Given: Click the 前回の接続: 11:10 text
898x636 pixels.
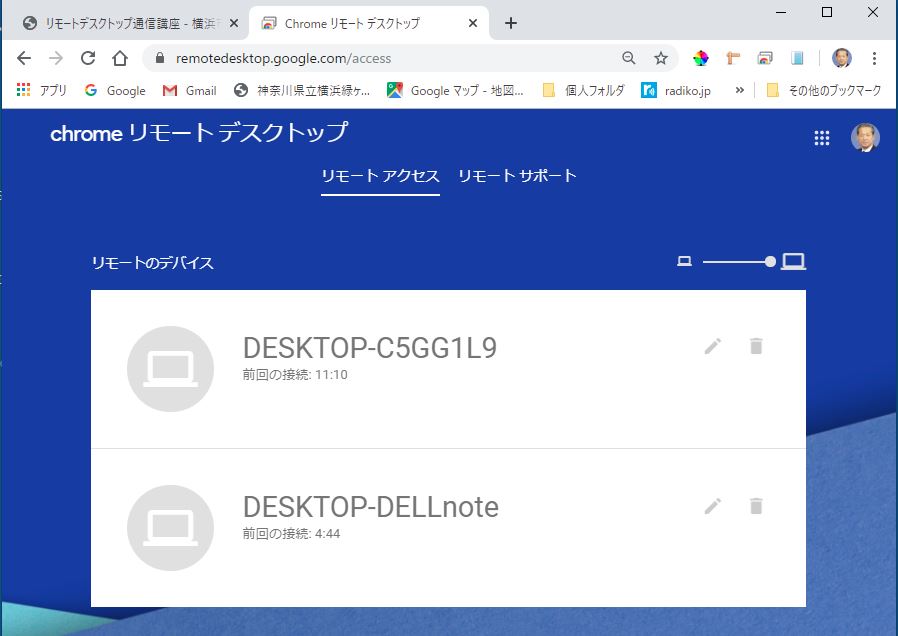Looking at the screenshot, I should (x=295, y=375).
